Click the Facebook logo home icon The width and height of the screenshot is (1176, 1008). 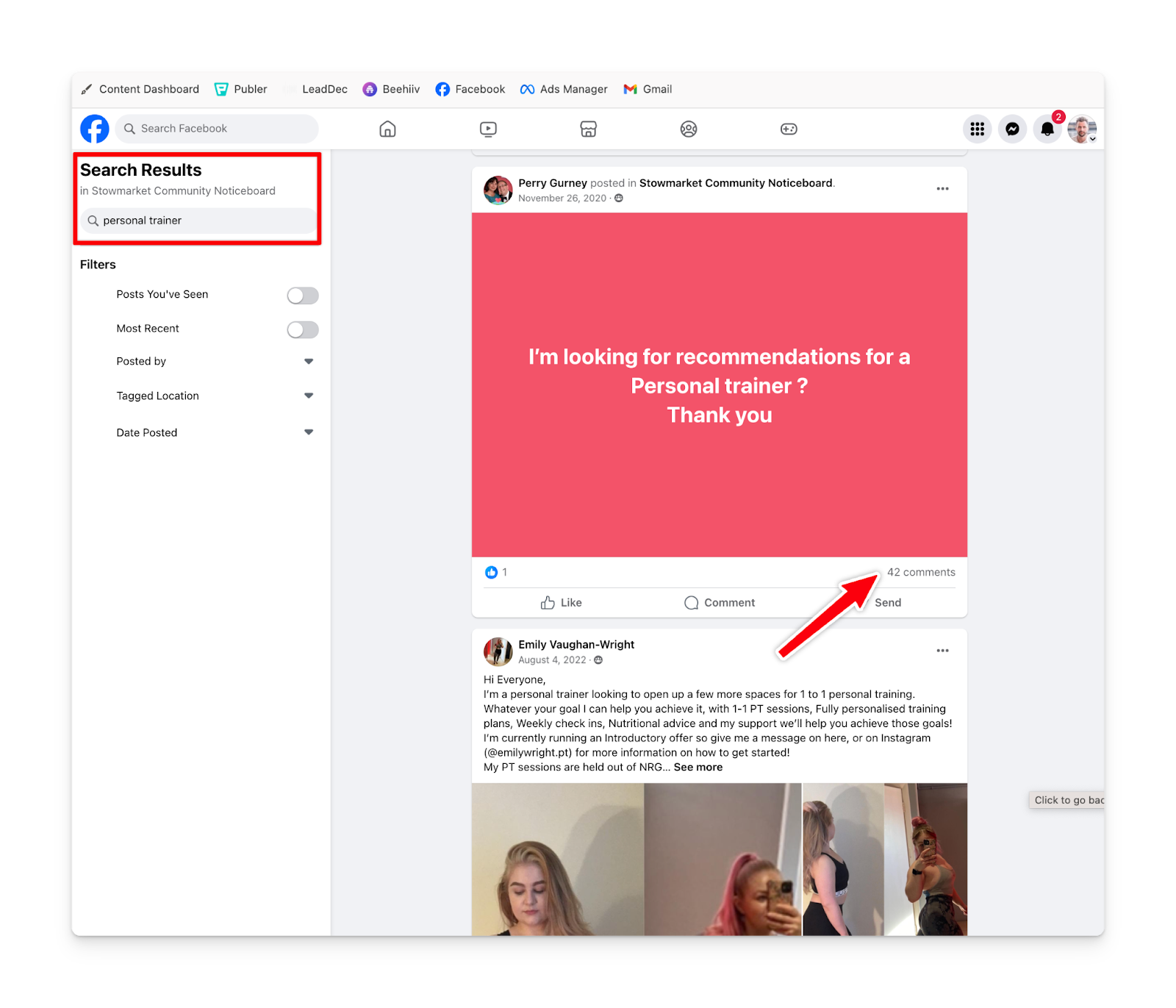pos(94,129)
